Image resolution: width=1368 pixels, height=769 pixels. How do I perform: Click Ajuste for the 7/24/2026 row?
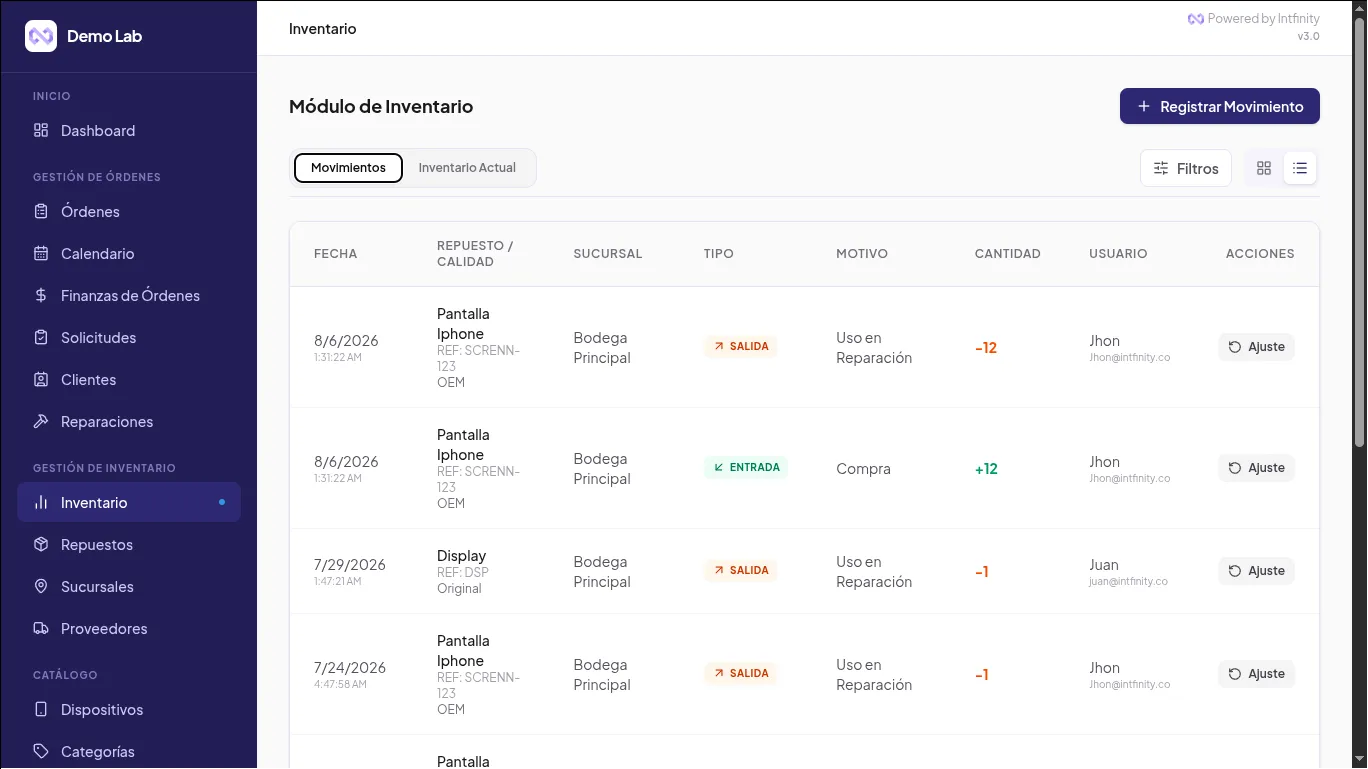point(1257,674)
